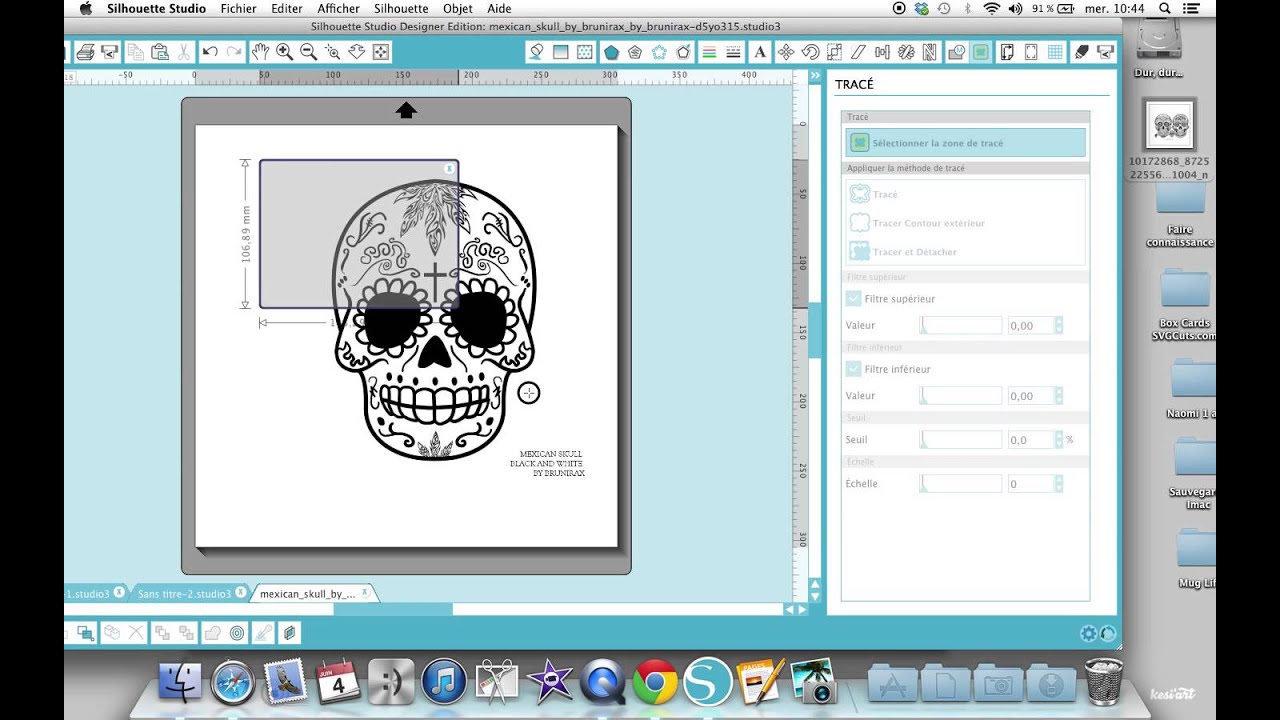Select the Zoom Selection tool
The height and width of the screenshot is (720, 1280).
(x=332, y=52)
